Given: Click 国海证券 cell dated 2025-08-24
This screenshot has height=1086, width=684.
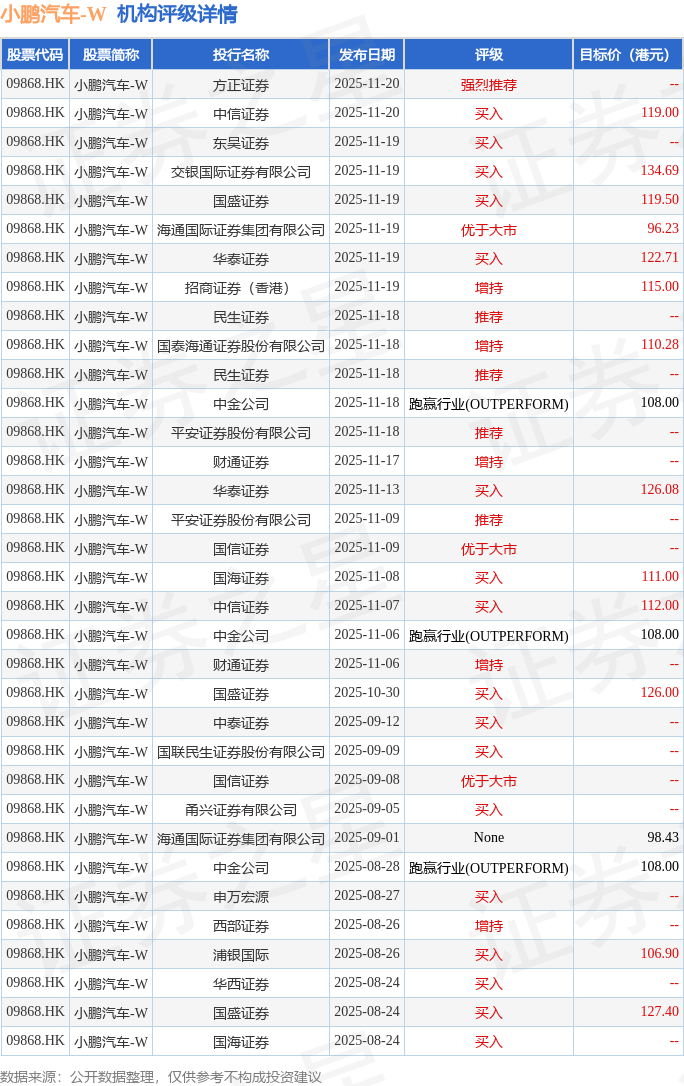Looking at the screenshot, I should pos(241,1042).
